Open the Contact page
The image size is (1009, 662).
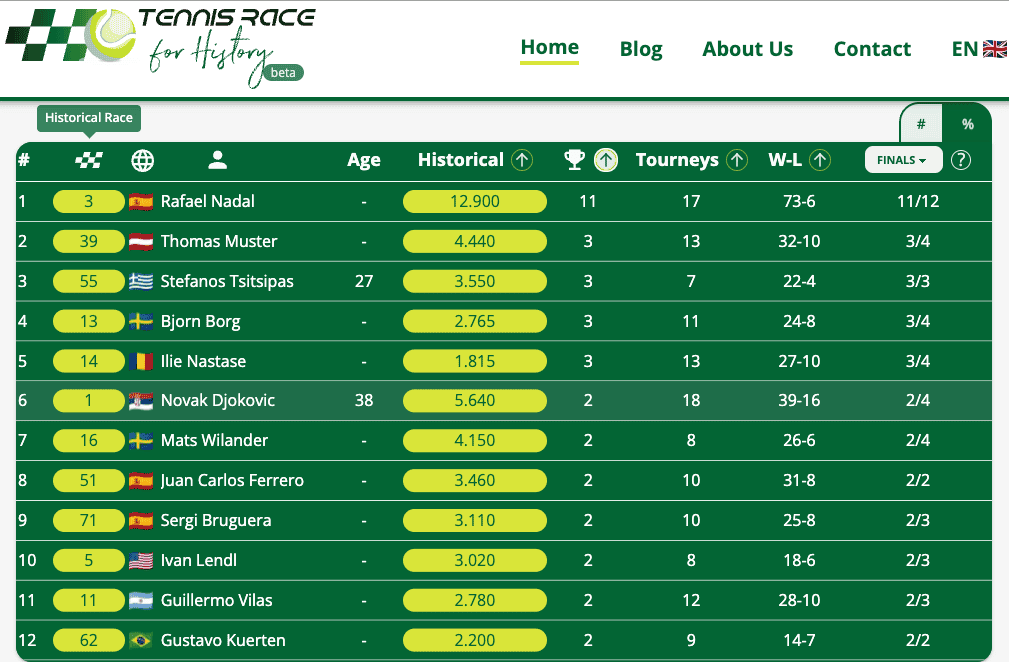click(872, 49)
